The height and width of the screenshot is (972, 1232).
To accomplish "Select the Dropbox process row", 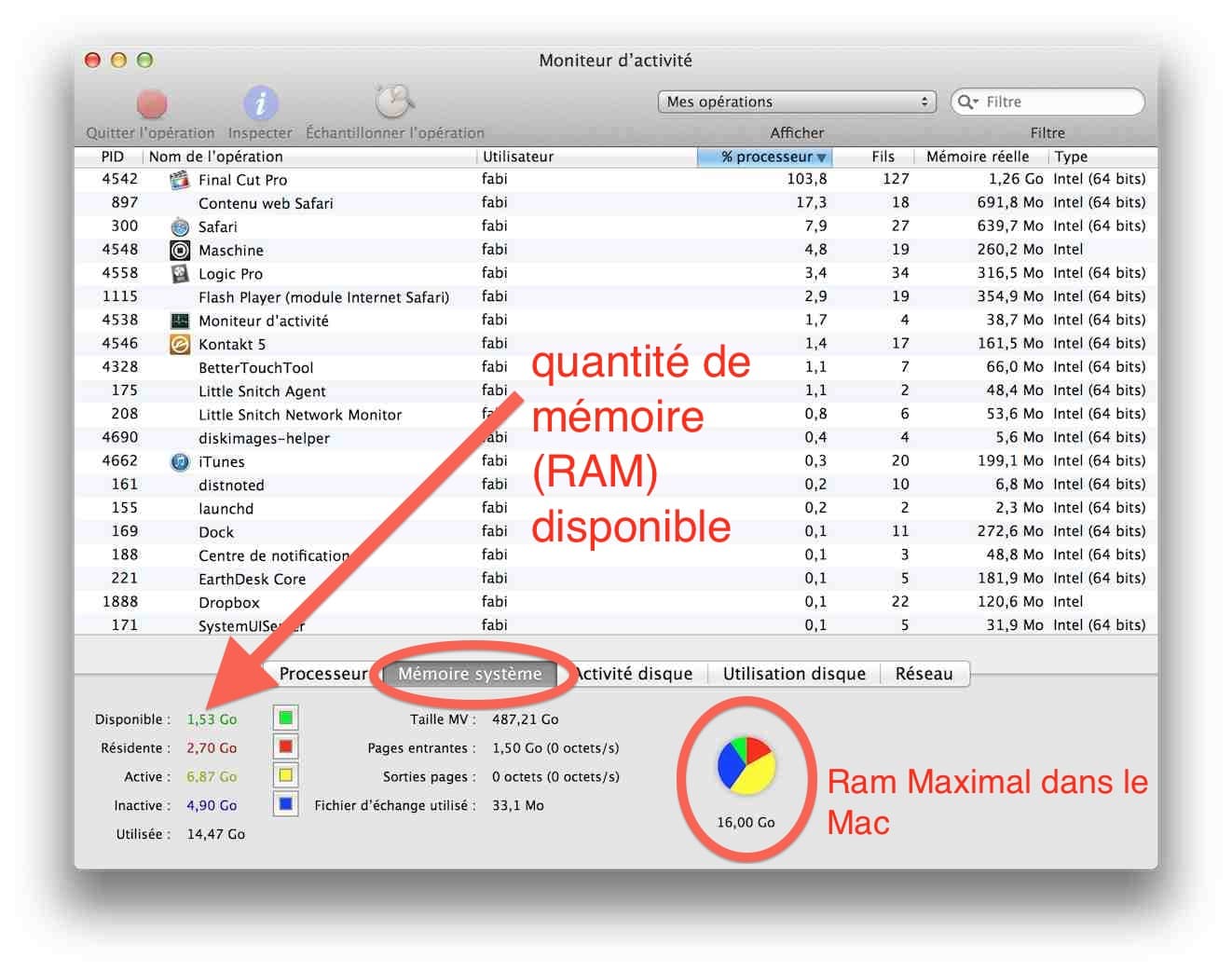I will [x=616, y=602].
